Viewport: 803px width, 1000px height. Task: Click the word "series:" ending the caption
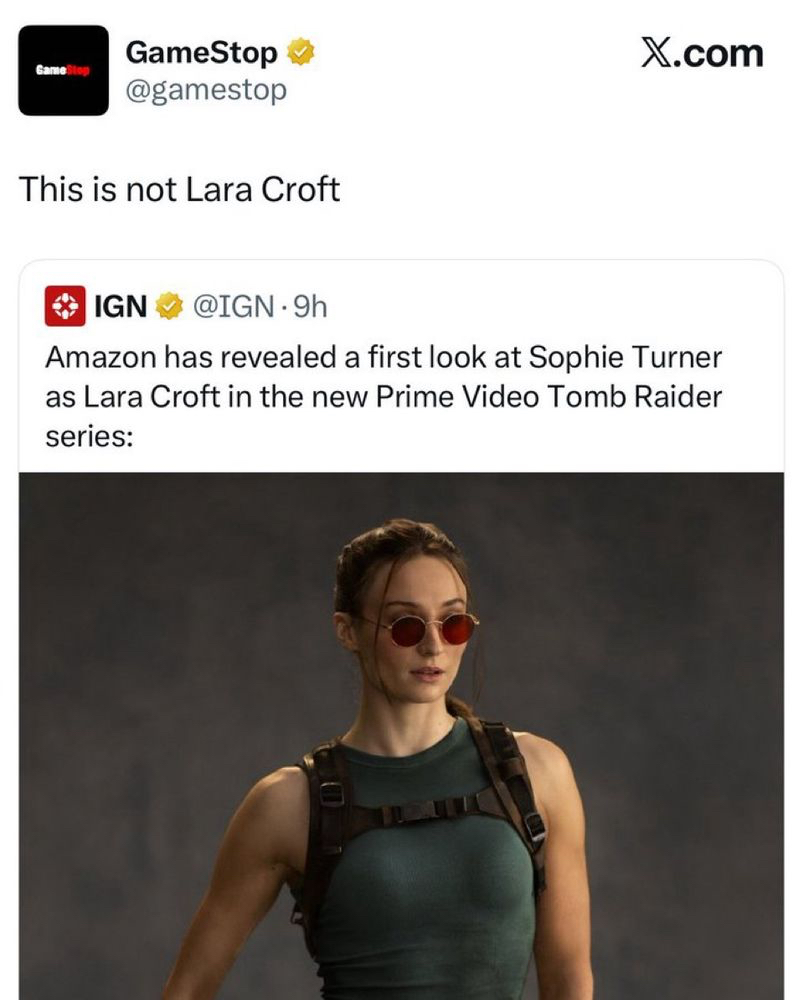click(89, 439)
